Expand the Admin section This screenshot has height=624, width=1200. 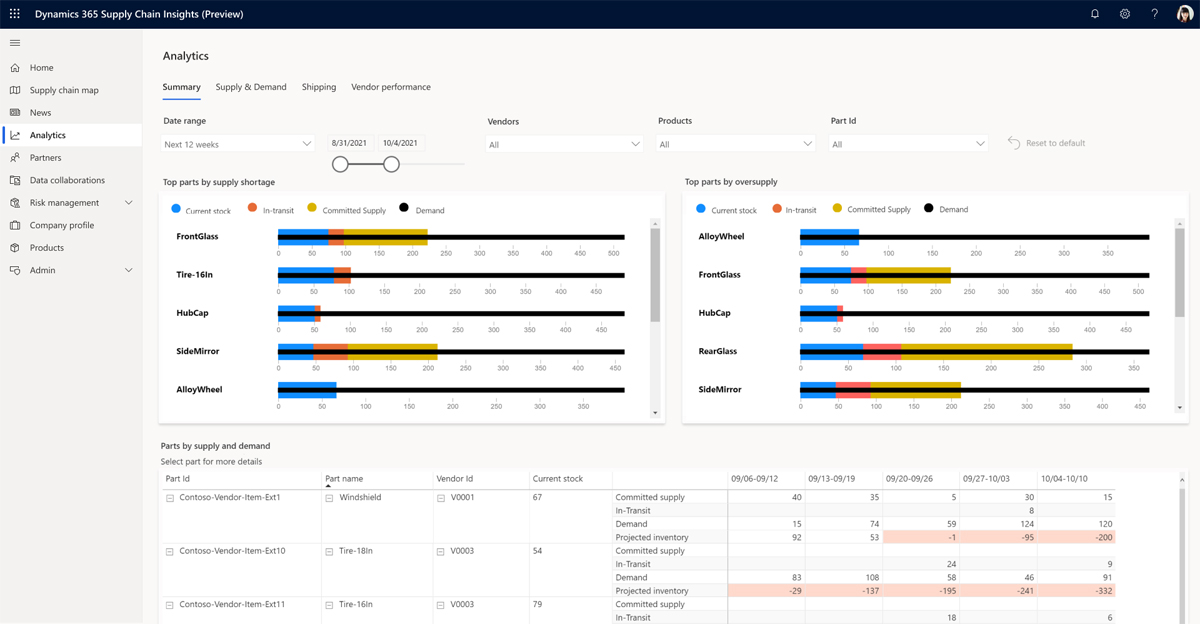(128, 269)
